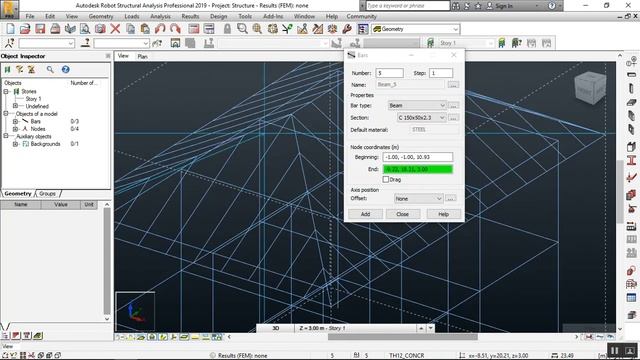Open zoom window magnifier tool

(242, 29)
